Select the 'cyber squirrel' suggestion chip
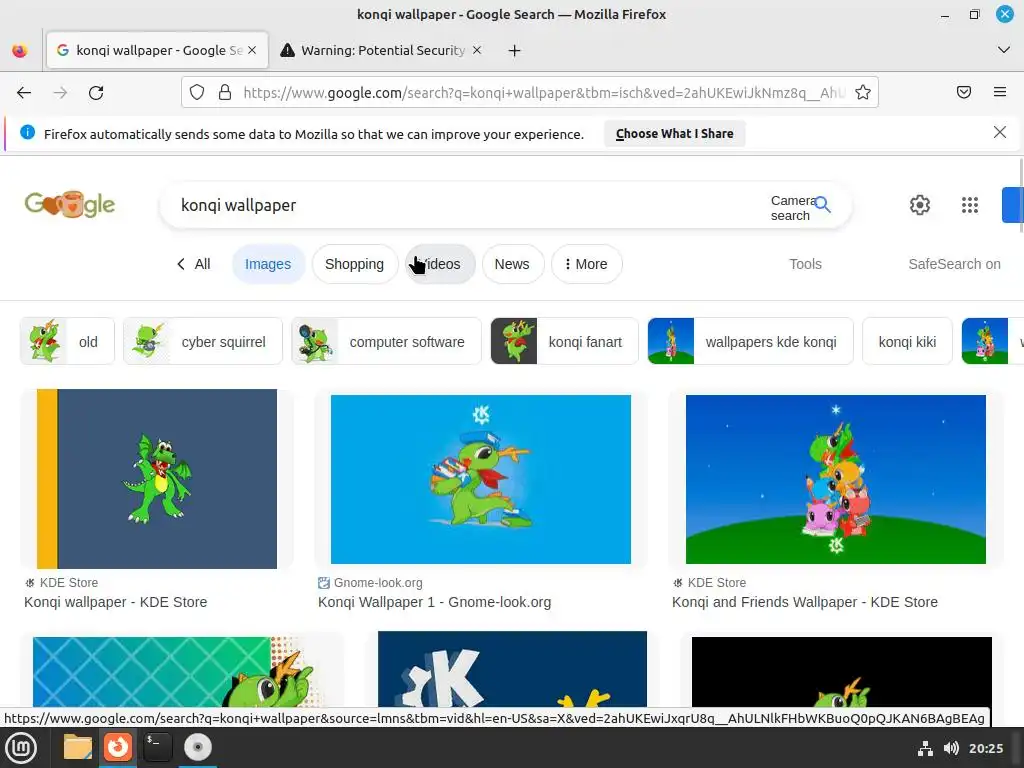The width and height of the screenshot is (1024, 768). tap(202, 342)
